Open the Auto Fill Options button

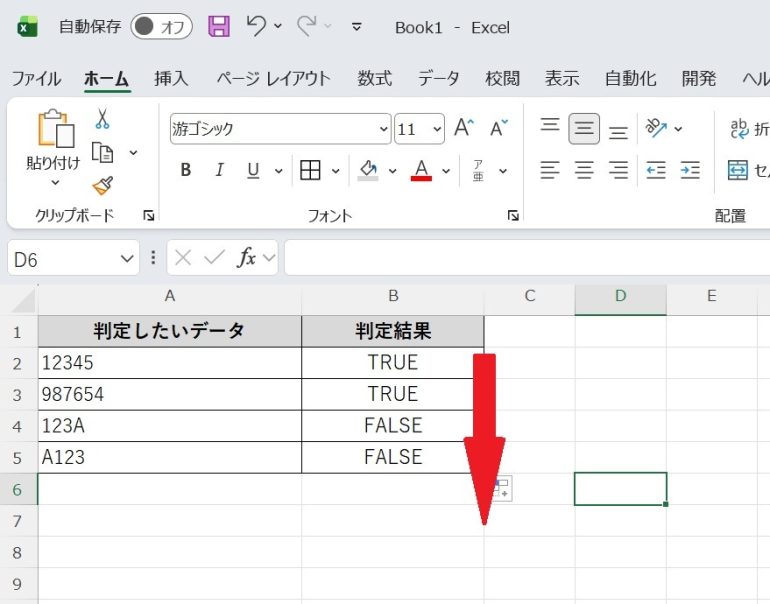502,488
